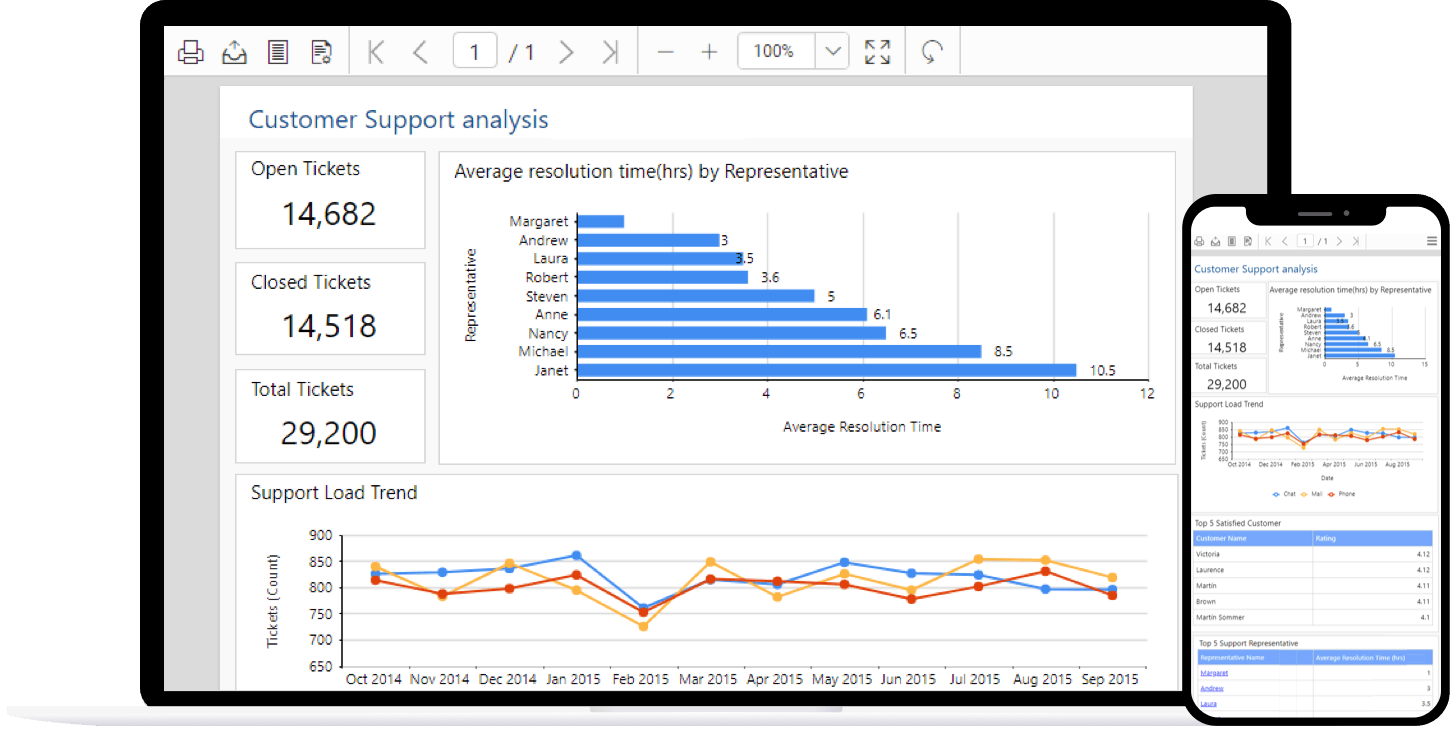The image size is (1456, 730).
Task: Zoom out of the report
Action: (665, 51)
